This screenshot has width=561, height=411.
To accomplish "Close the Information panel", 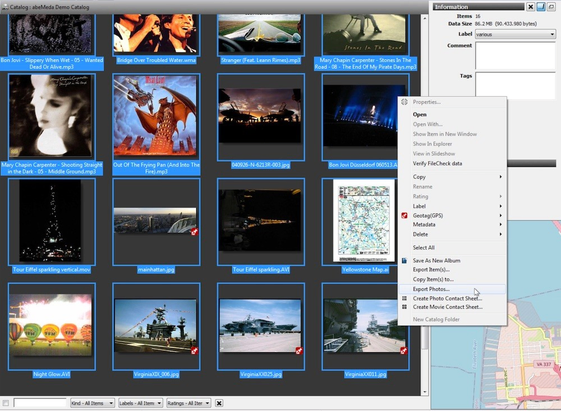I will 531,7.
